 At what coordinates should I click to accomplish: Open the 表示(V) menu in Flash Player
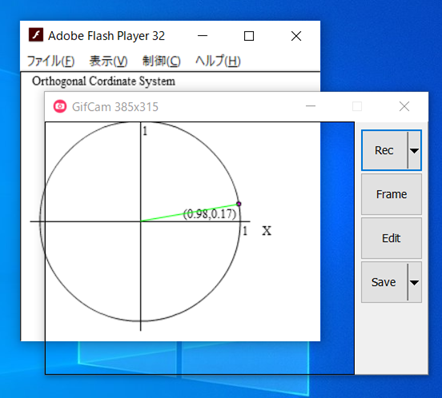pos(108,61)
